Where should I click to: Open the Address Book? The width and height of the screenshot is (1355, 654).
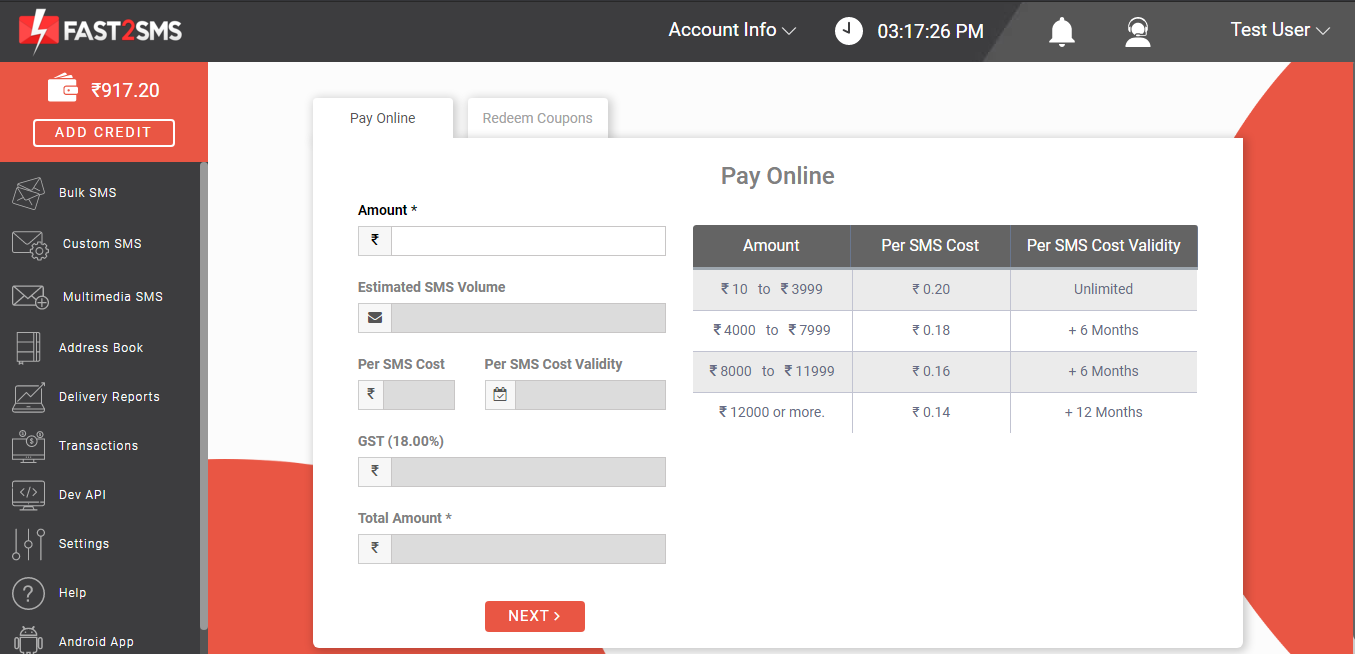pos(101,347)
